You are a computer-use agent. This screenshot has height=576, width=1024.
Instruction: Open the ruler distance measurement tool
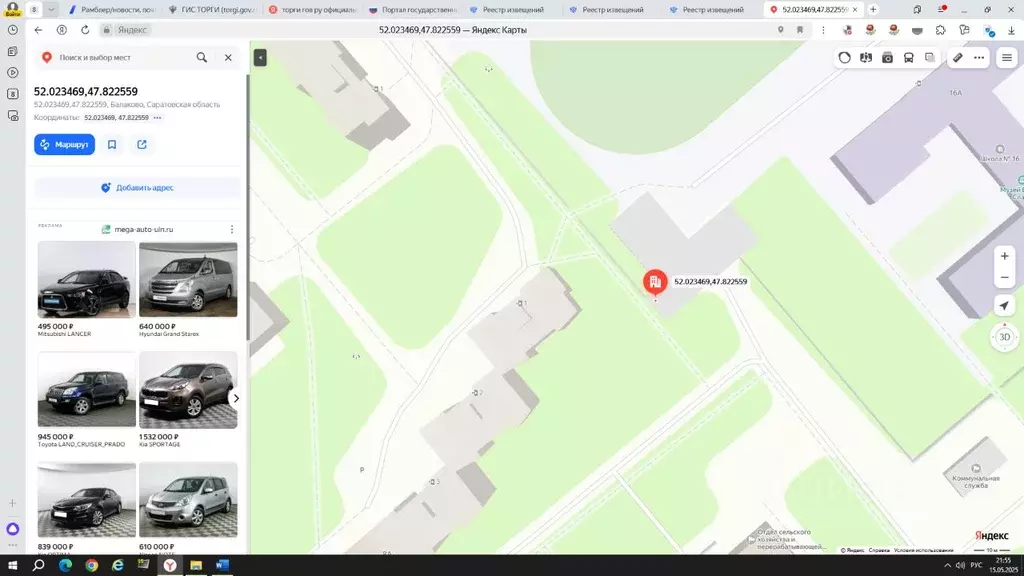956,57
